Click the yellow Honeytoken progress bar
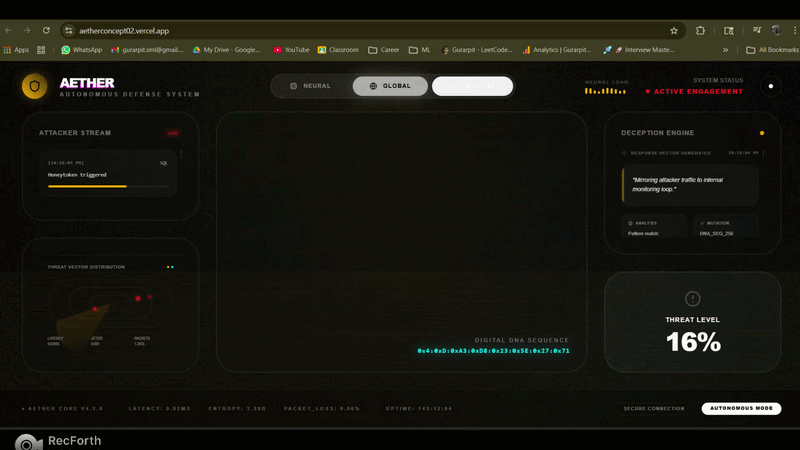Screen dimensions: 800x450 click(87, 186)
